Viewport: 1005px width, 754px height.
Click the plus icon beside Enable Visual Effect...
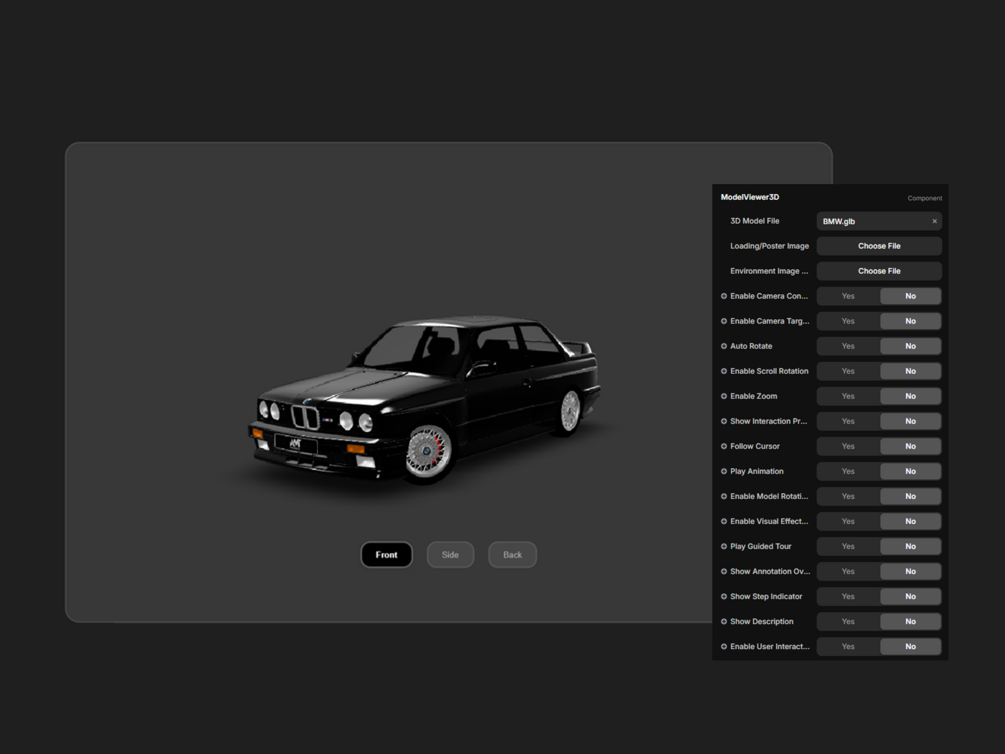(724, 521)
